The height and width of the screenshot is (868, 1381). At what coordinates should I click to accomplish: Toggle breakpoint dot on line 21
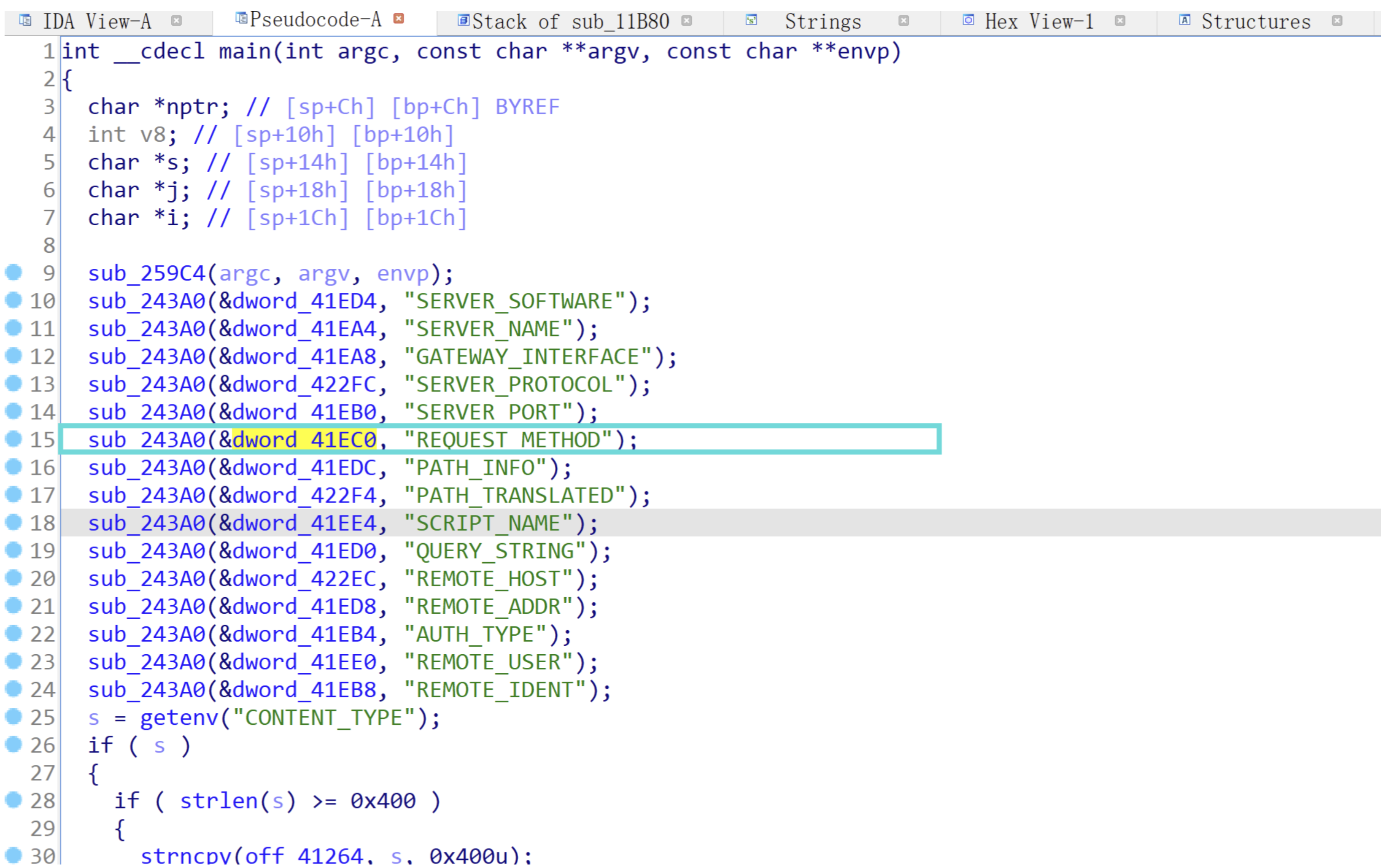point(14,604)
